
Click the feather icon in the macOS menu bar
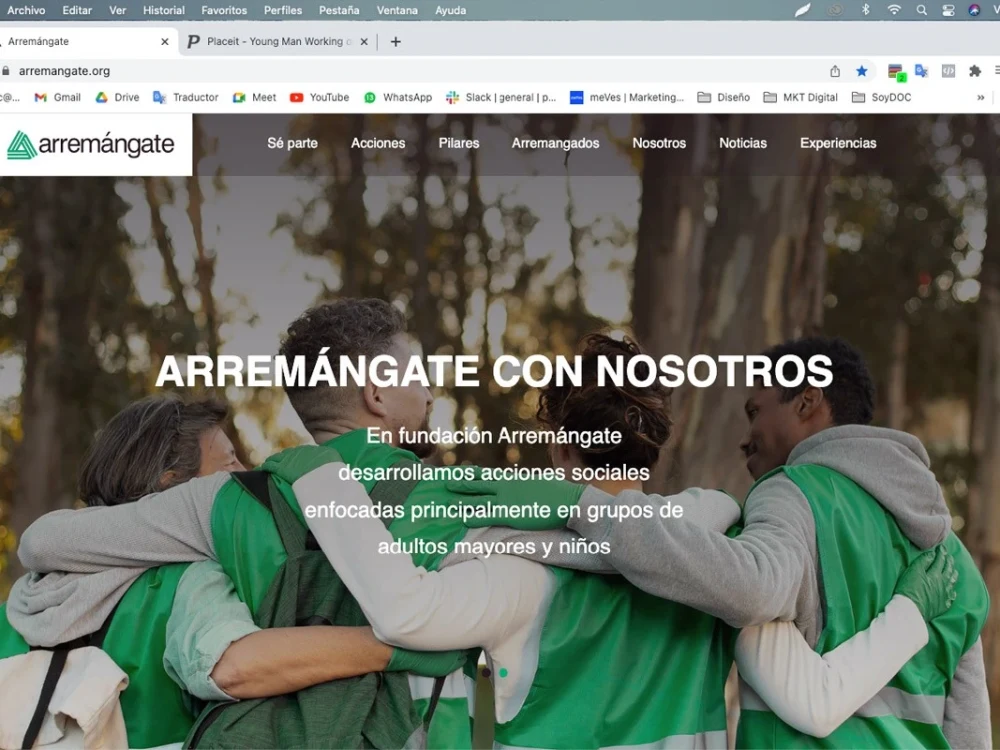pyautogui.click(x=802, y=10)
